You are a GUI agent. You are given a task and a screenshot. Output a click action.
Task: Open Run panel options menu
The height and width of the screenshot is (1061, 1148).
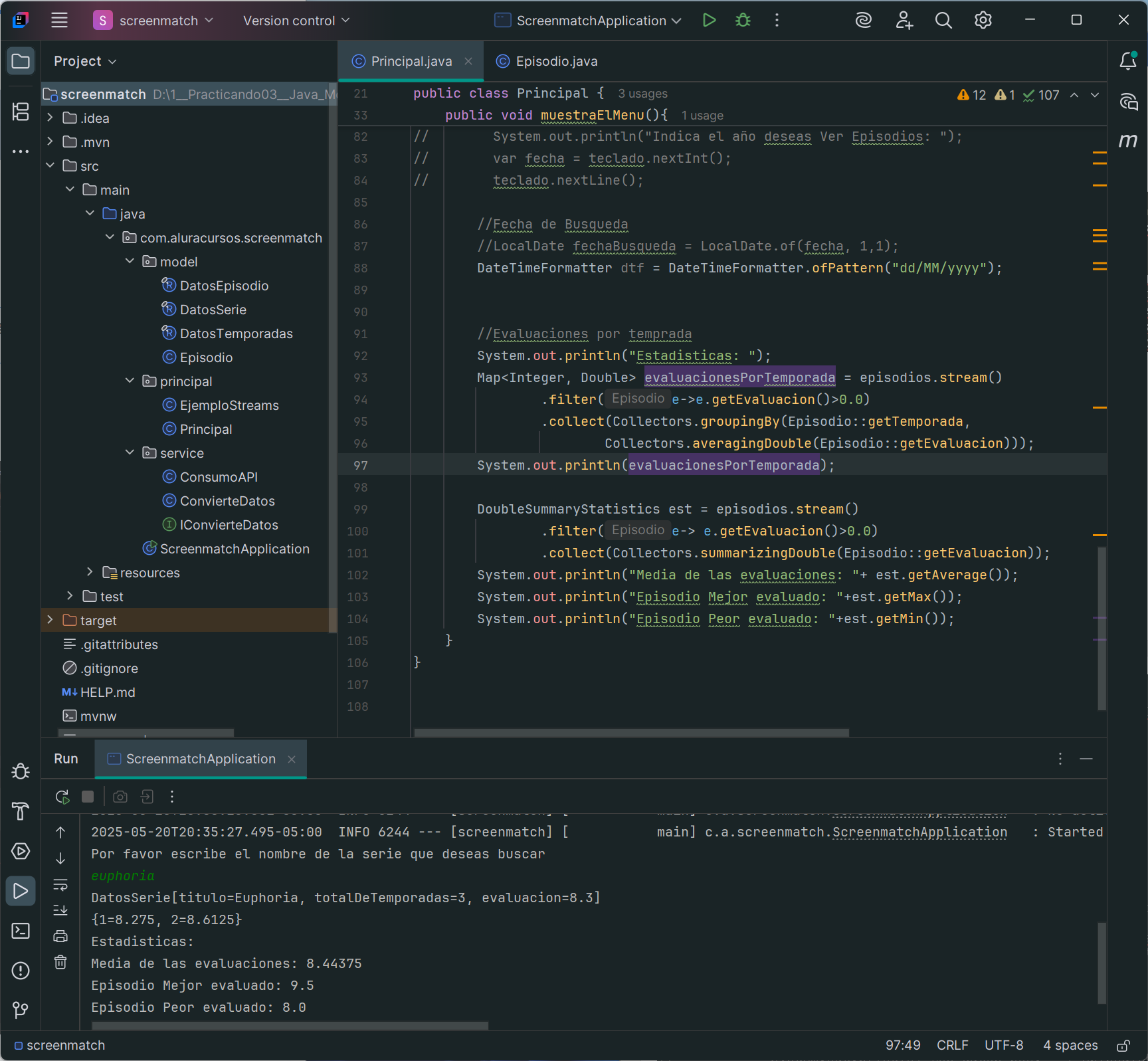[x=1060, y=759]
